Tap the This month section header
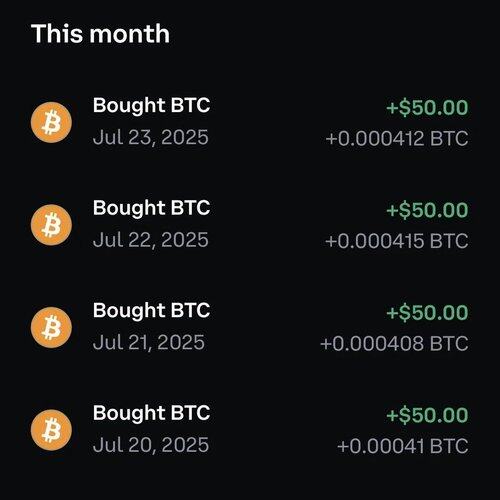Viewport: 500px width, 500px height. point(100,34)
